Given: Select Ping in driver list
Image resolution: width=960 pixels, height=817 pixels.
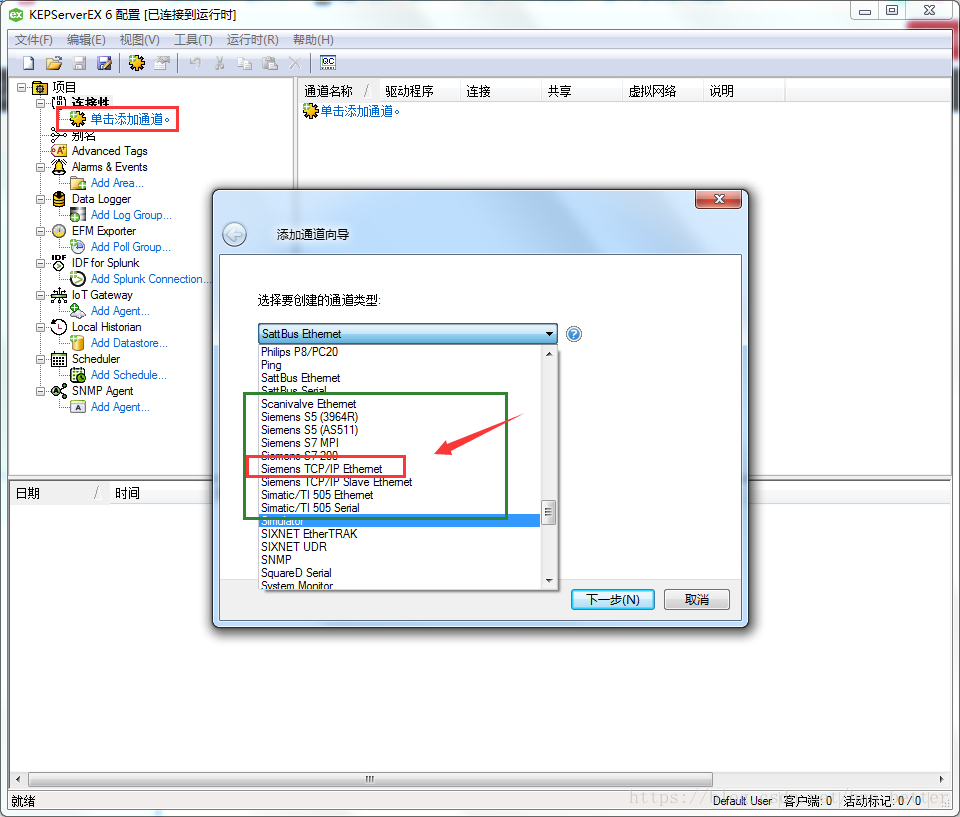Looking at the screenshot, I should click(400, 365).
